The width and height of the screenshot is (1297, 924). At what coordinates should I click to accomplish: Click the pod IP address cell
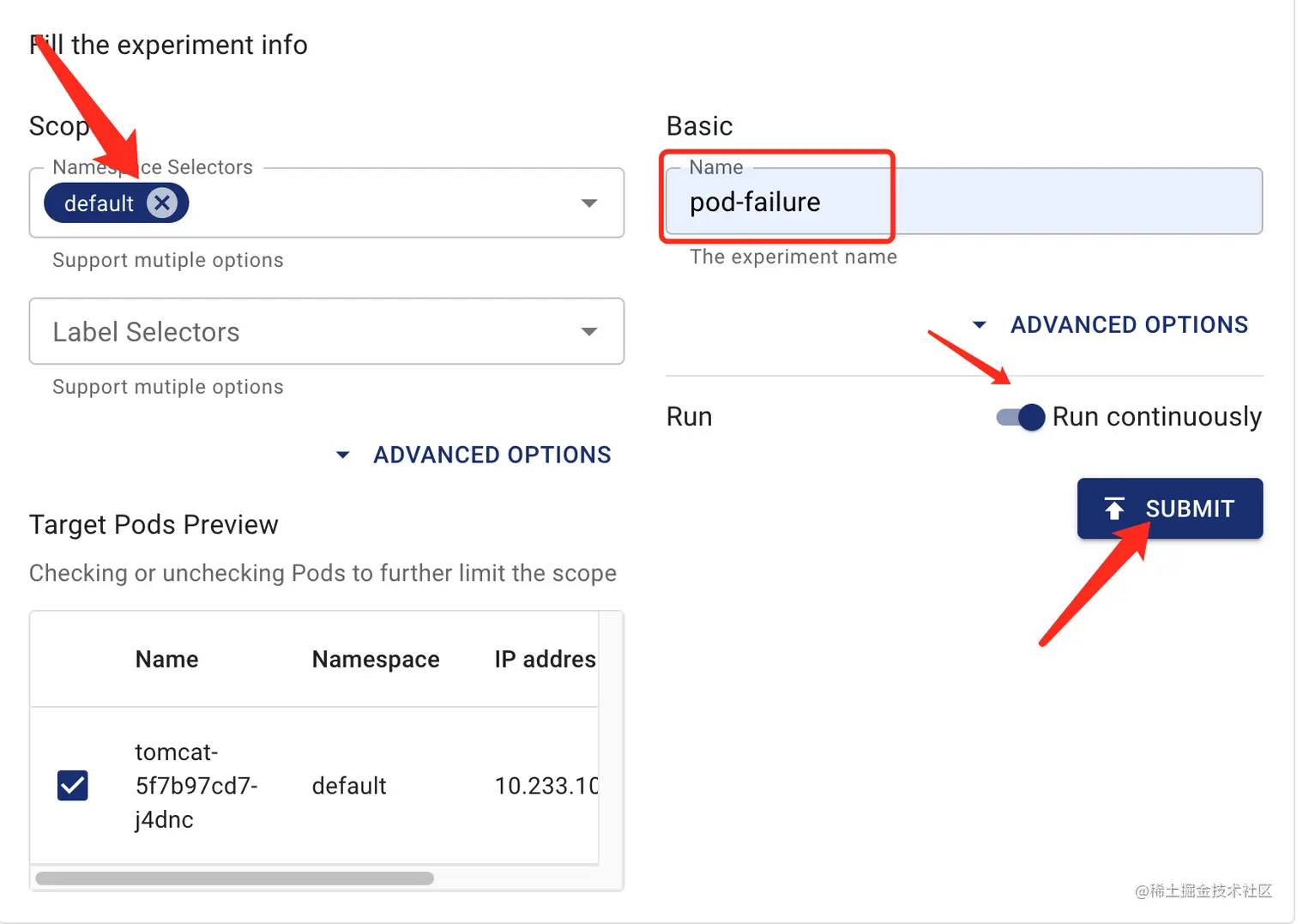coord(546,786)
